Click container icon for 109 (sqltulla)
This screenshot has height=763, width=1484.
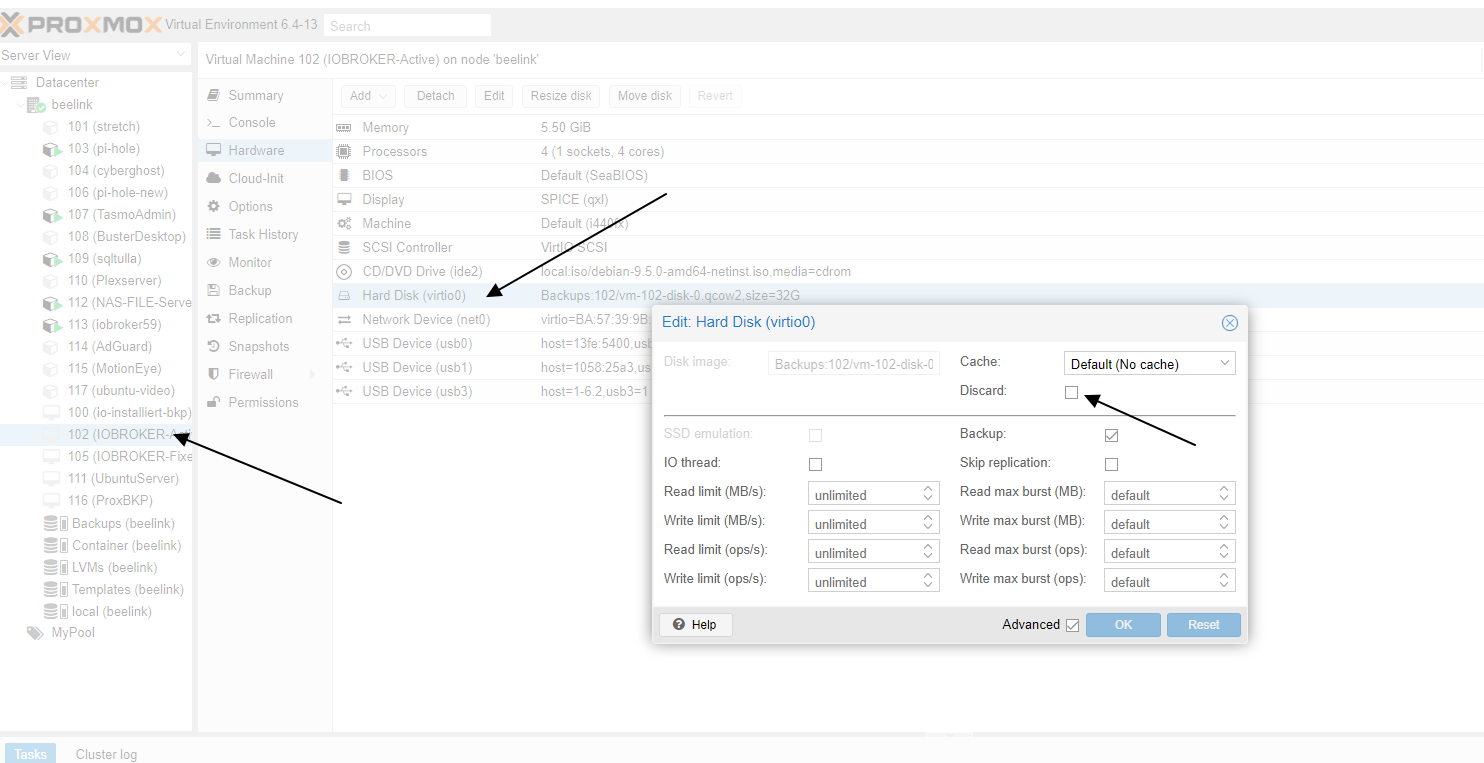52,259
